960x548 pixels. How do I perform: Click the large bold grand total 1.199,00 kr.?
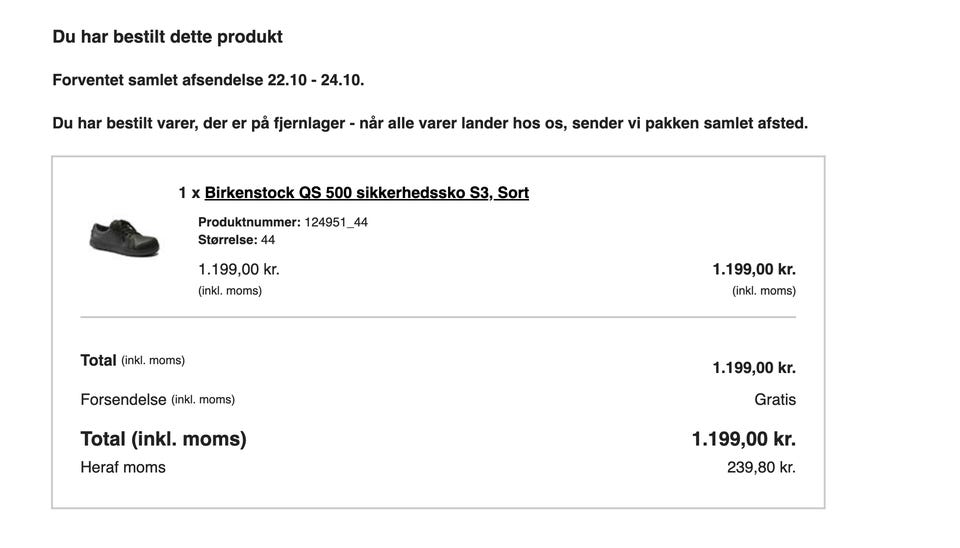coord(743,438)
